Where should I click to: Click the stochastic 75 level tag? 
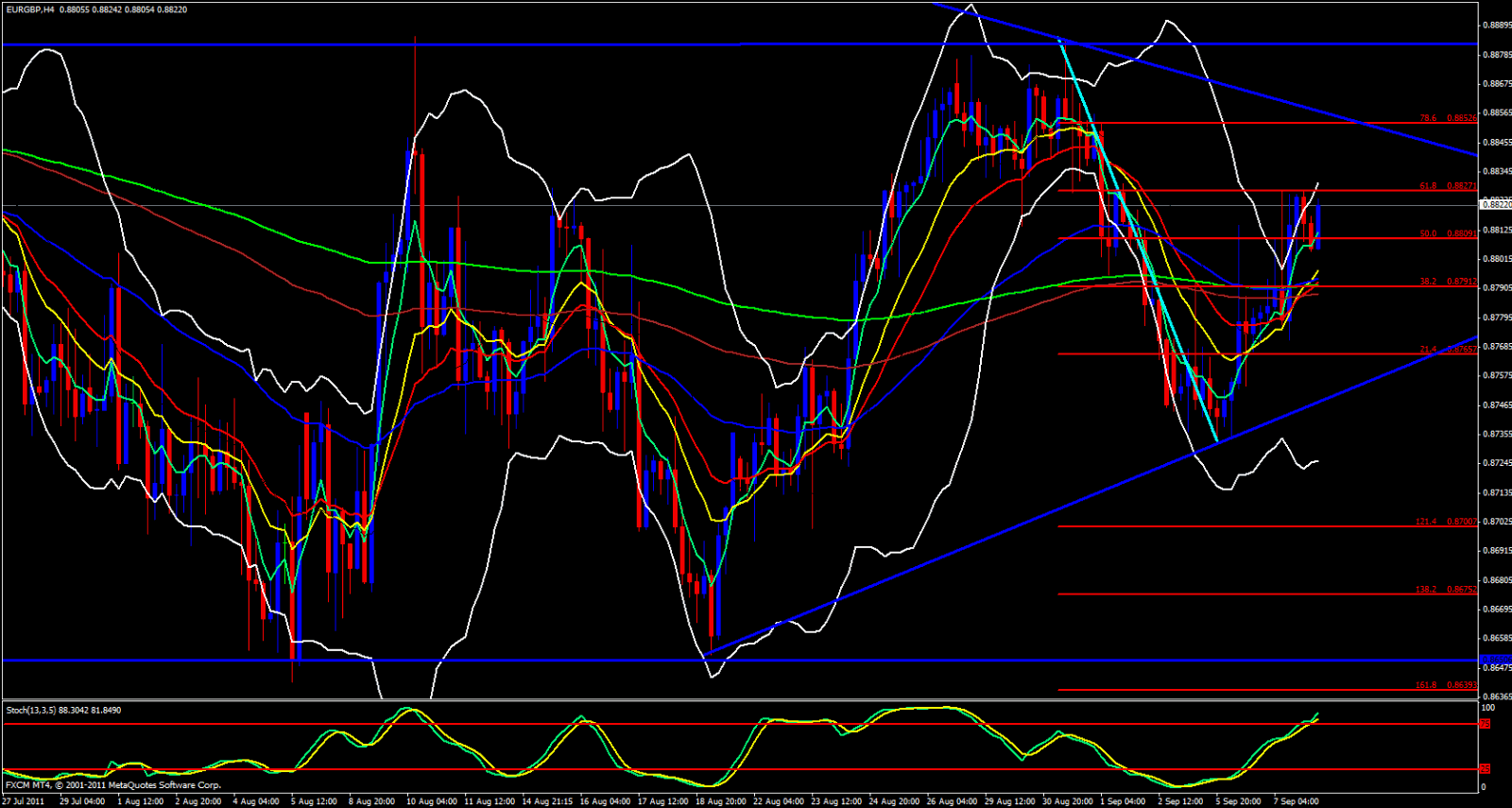click(x=1485, y=724)
